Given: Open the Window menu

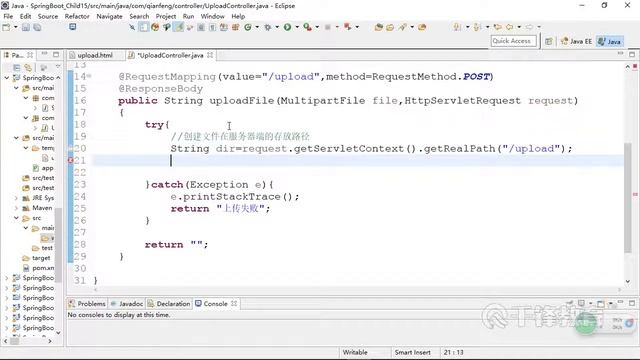Looking at the screenshot, I should click(x=212, y=16).
